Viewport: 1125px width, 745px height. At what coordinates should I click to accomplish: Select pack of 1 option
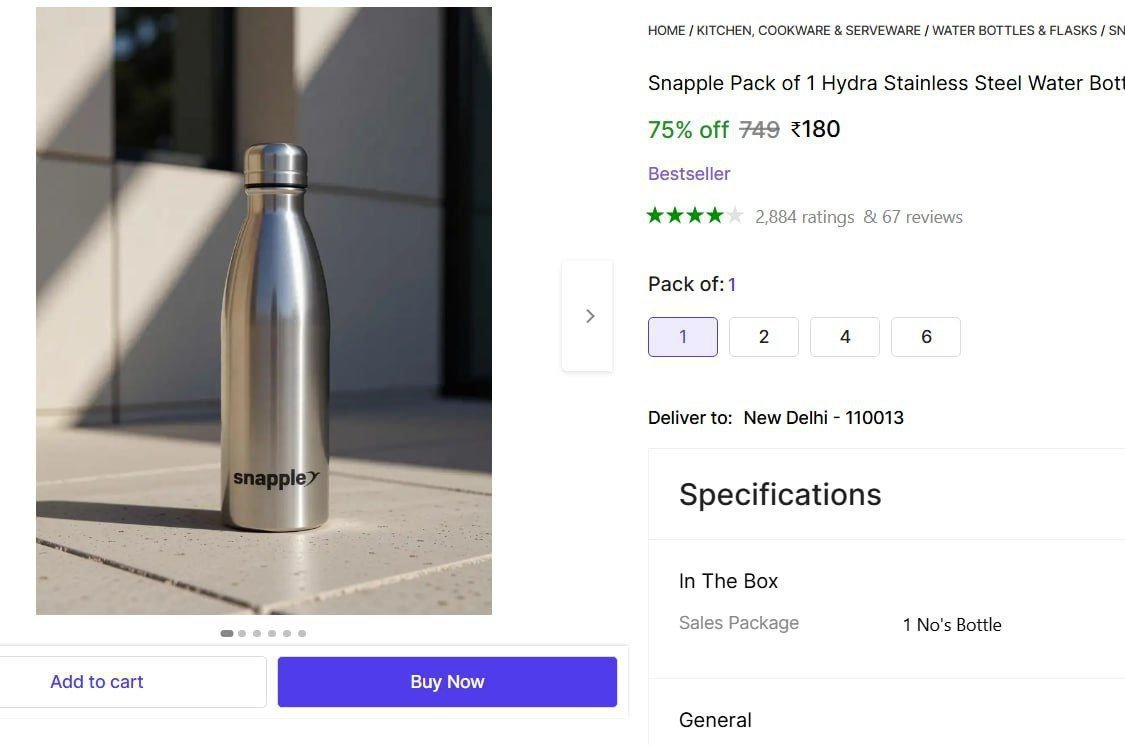pyautogui.click(x=683, y=337)
